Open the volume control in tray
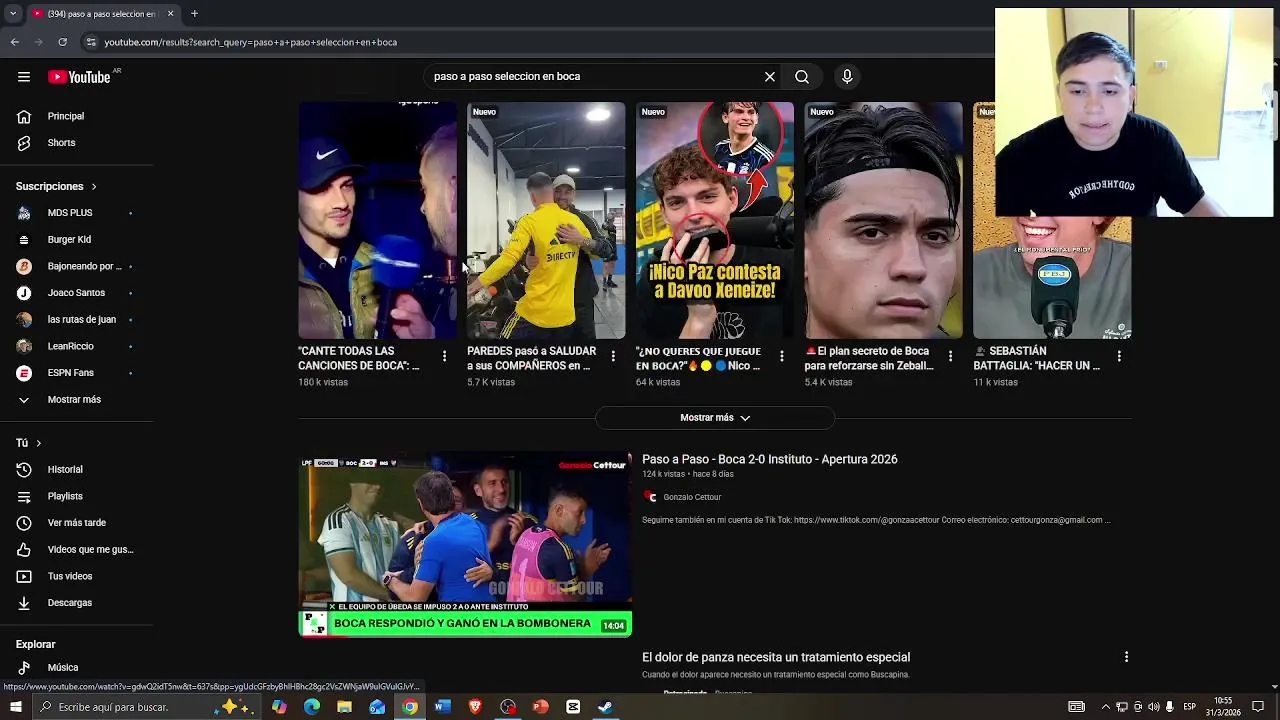The height and width of the screenshot is (720, 1280). pos(1153,707)
